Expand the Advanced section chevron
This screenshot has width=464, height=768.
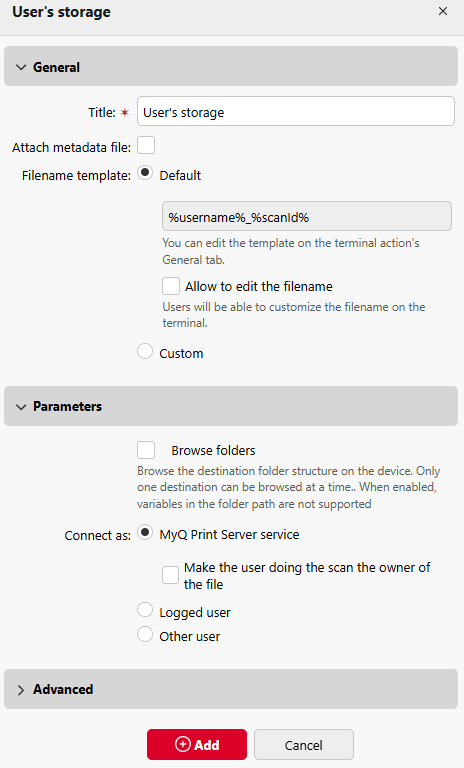(21, 690)
